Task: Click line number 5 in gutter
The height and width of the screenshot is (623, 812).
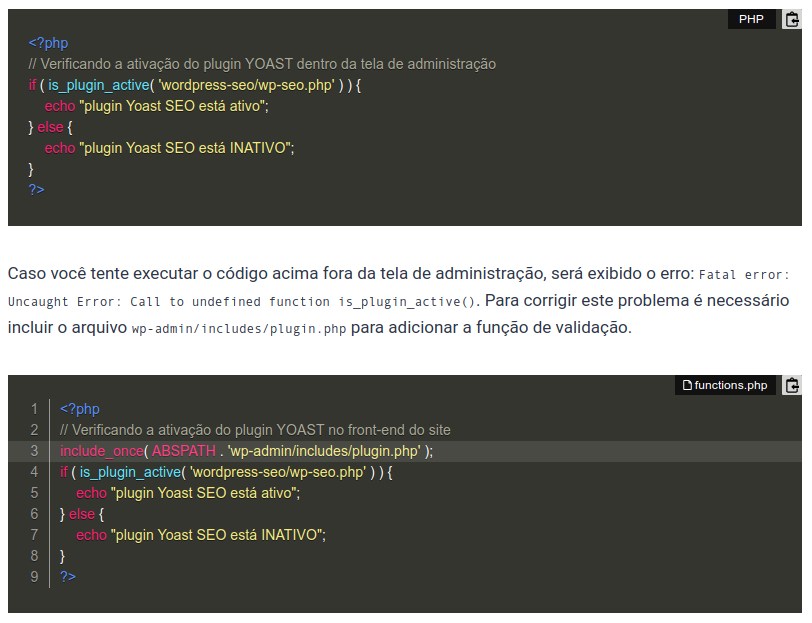Action: 34,493
